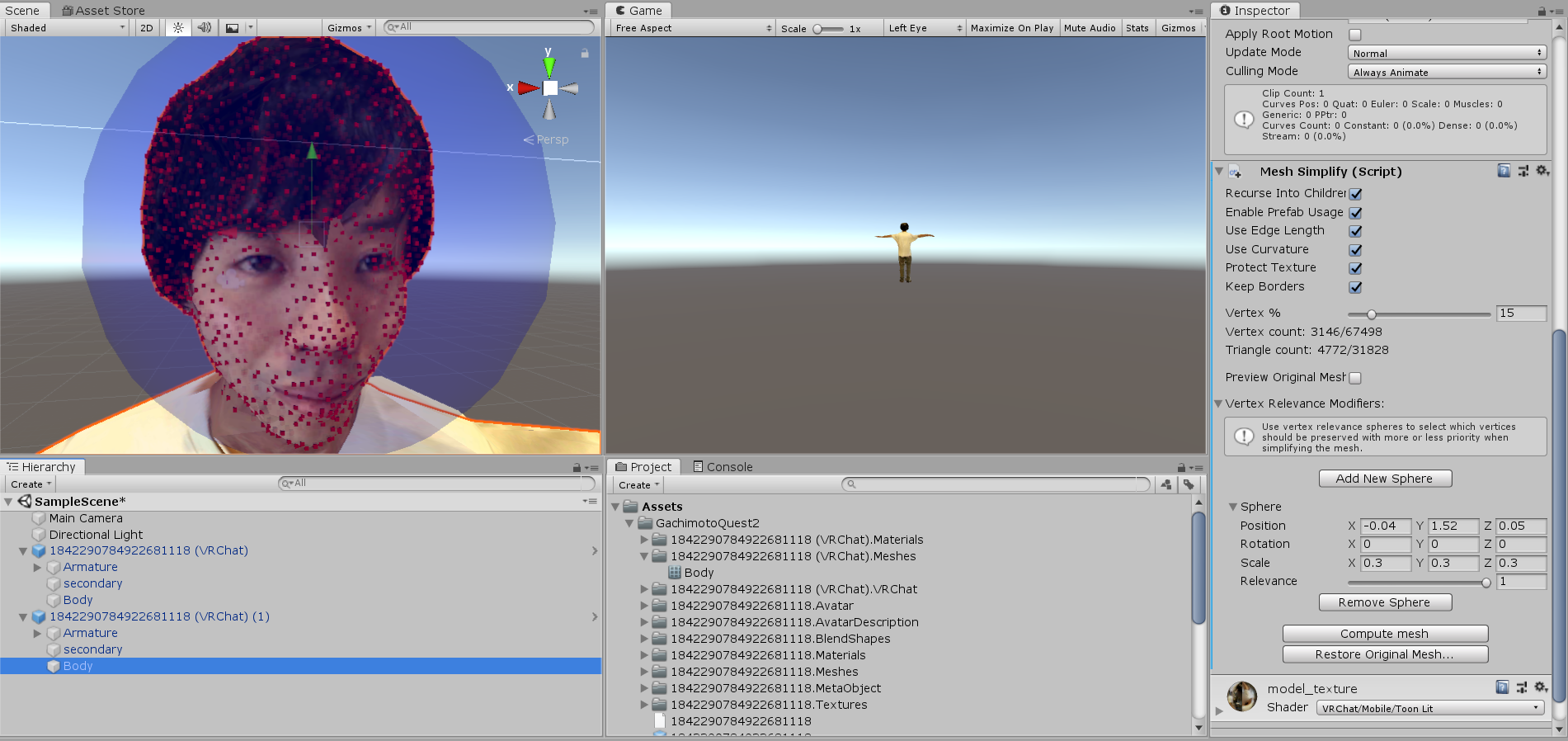Toggle Inspector panel lock icon
Image resolution: width=1568 pixels, height=741 pixels.
tap(1542, 11)
